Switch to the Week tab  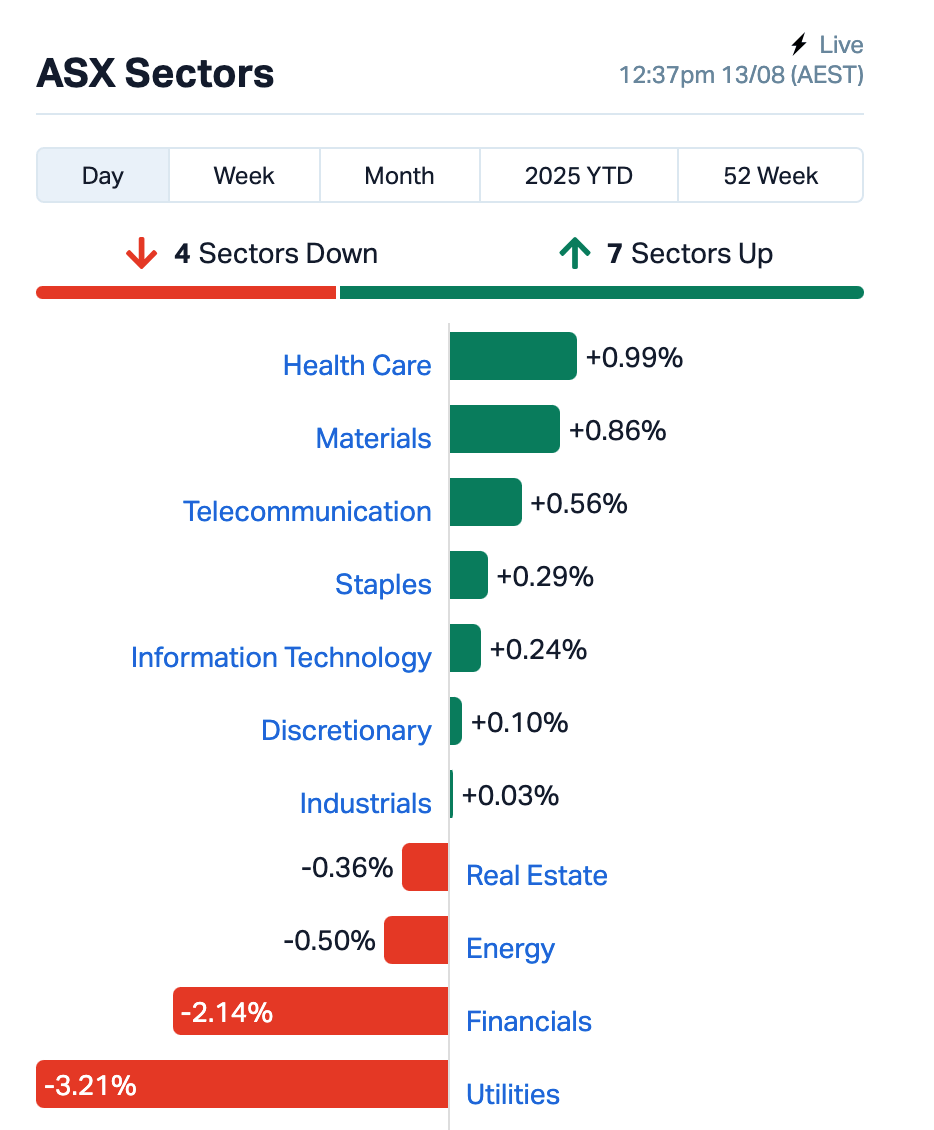244,176
